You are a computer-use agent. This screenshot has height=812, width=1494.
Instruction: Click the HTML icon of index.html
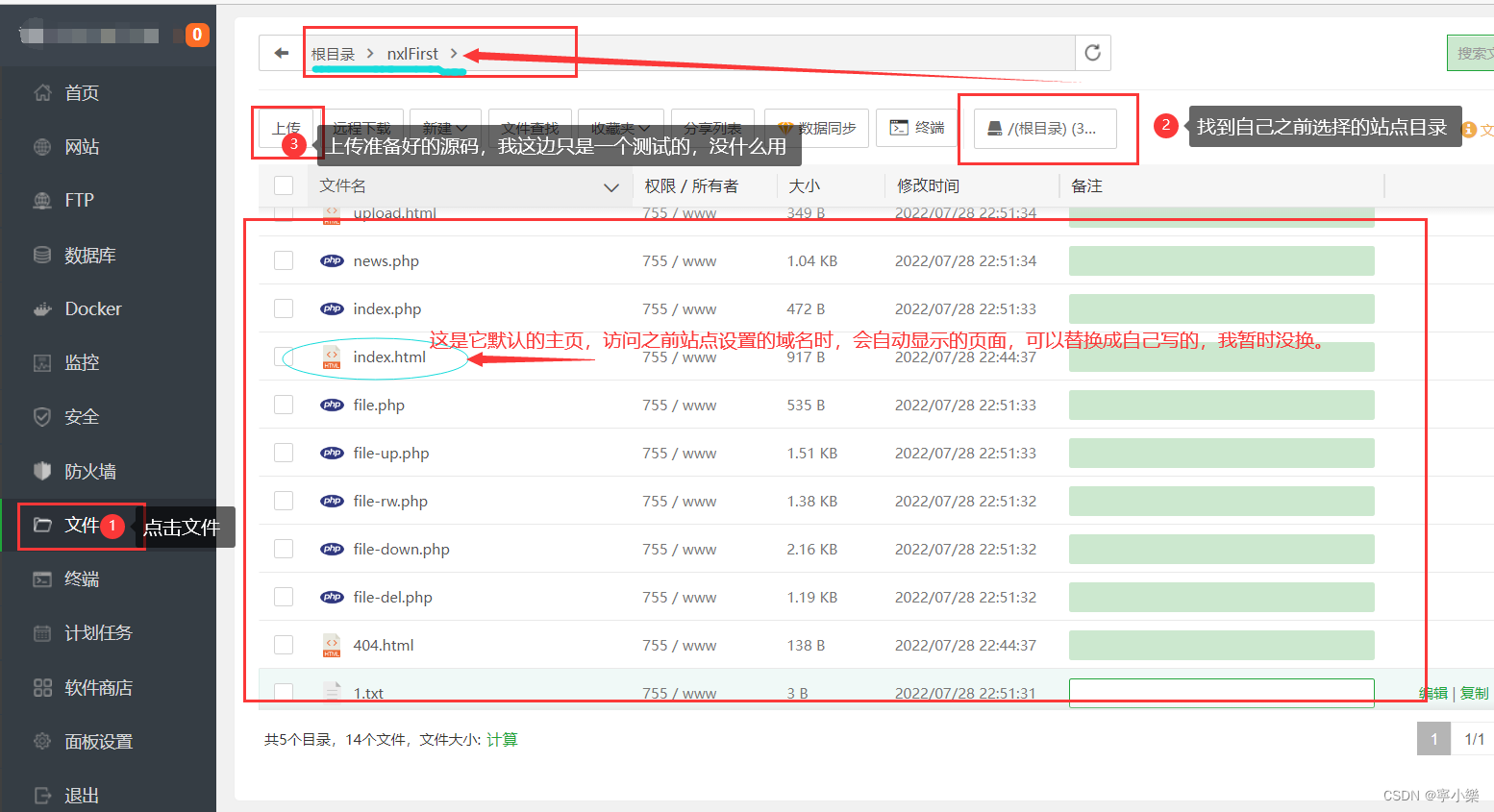click(x=332, y=357)
